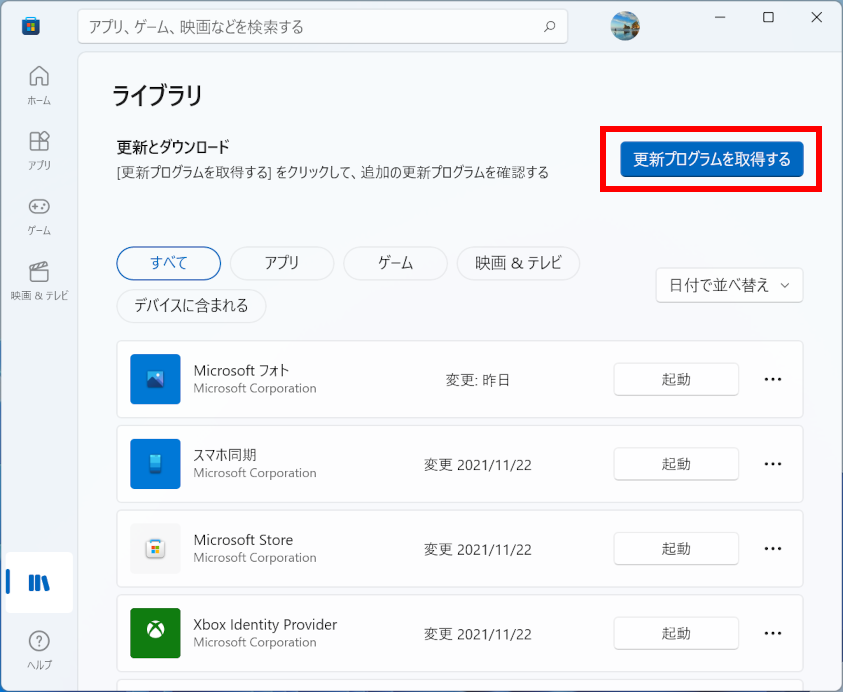Maximize the Microsoft Store window
The image size is (843, 692).
coord(768,17)
